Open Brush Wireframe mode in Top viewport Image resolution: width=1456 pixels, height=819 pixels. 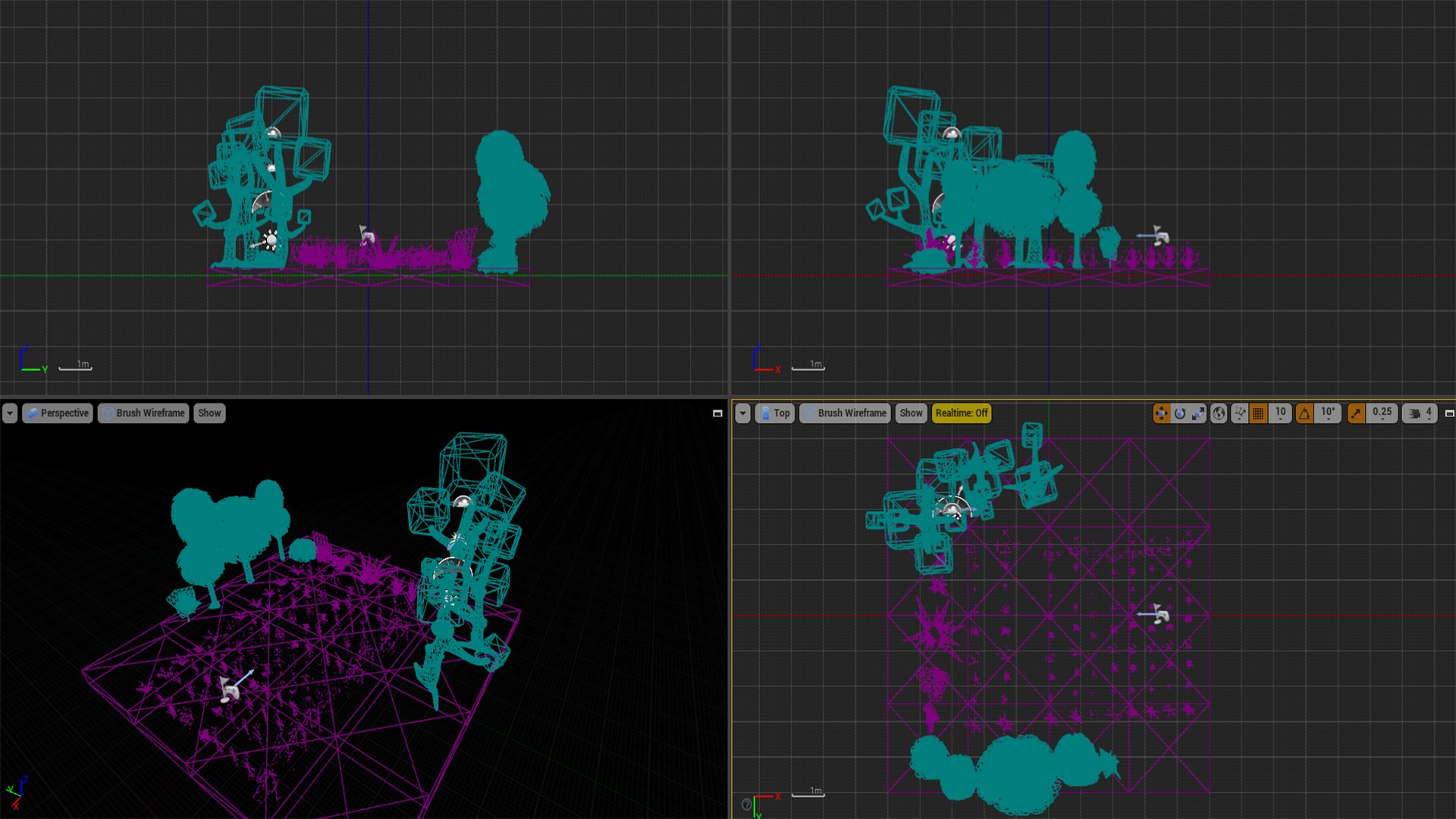(845, 413)
